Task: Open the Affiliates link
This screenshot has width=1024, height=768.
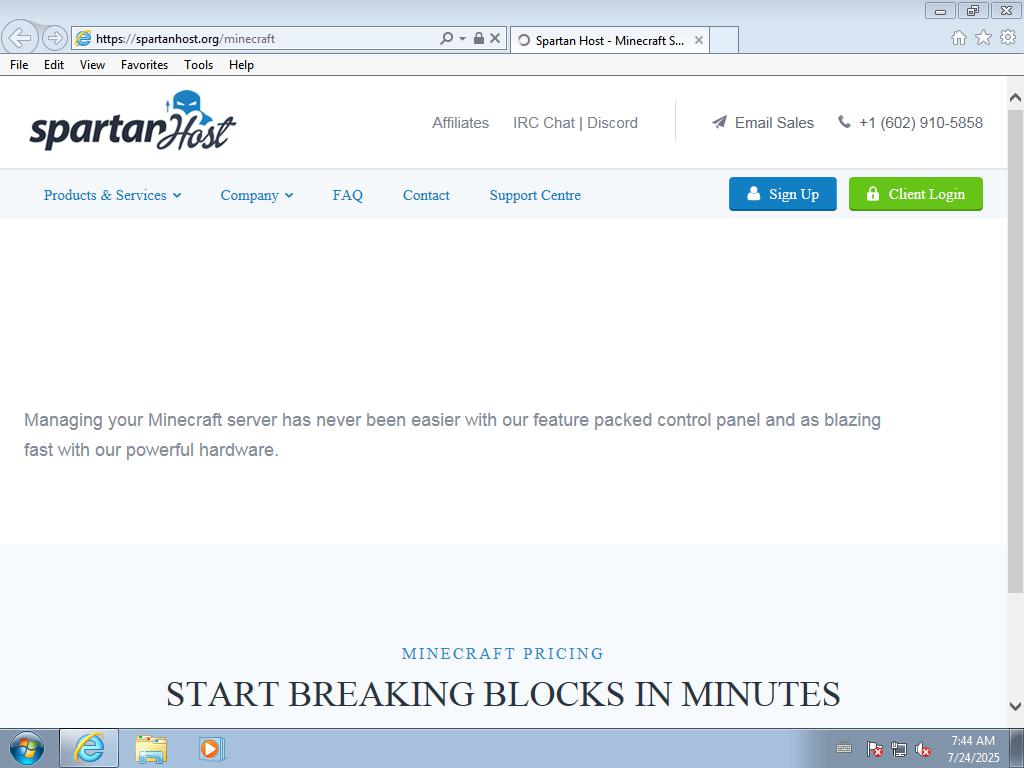Action: tap(460, 123)
